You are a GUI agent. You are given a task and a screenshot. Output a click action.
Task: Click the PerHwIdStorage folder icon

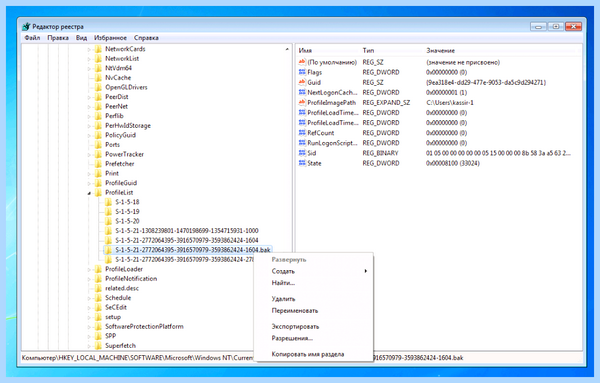coord(98,125)
